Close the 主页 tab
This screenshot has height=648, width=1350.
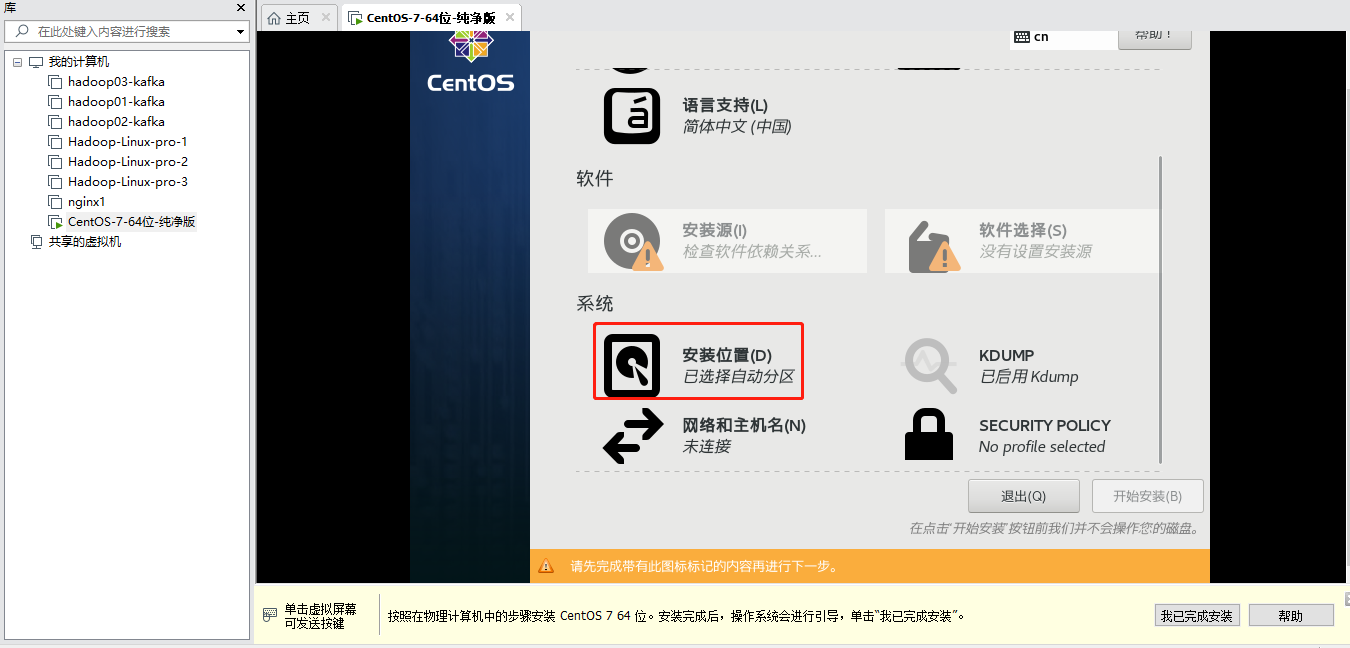[326, 18]
